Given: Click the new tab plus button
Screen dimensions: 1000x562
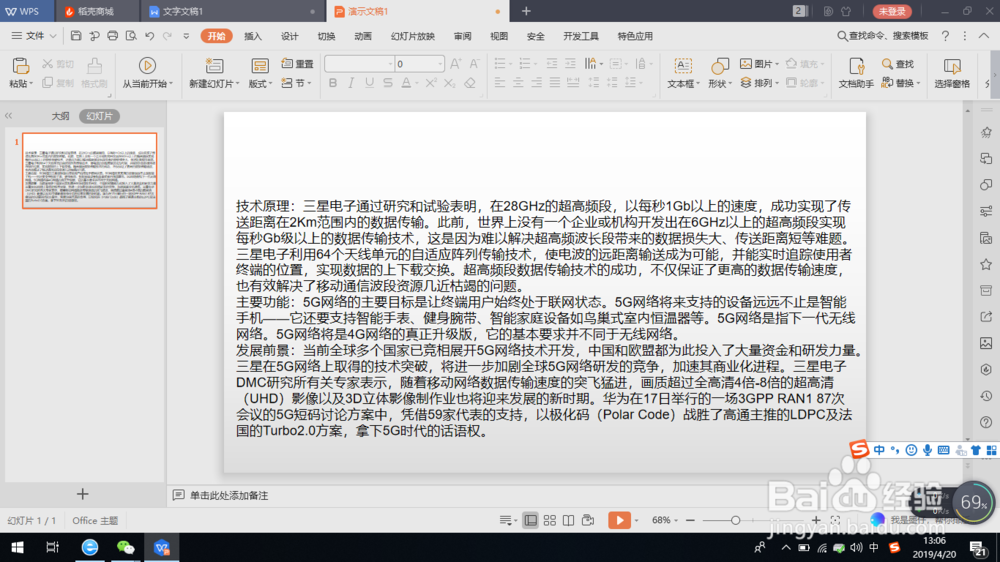Looking at the screenshot, I should [526, 11].
